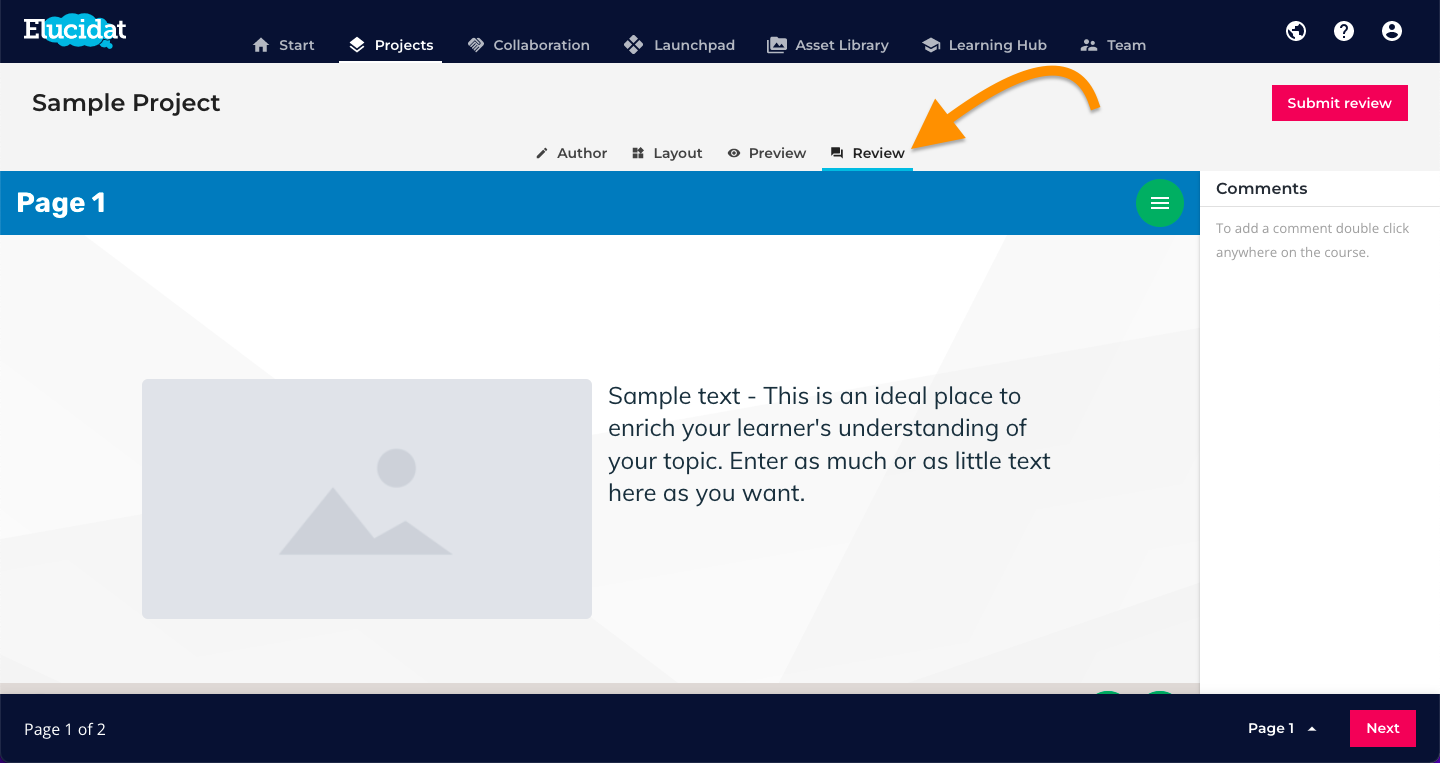Image resolution: width=1440 pixels, height=763 pixels.
Task: Open the Collaboration section
Action: [528, 45]
